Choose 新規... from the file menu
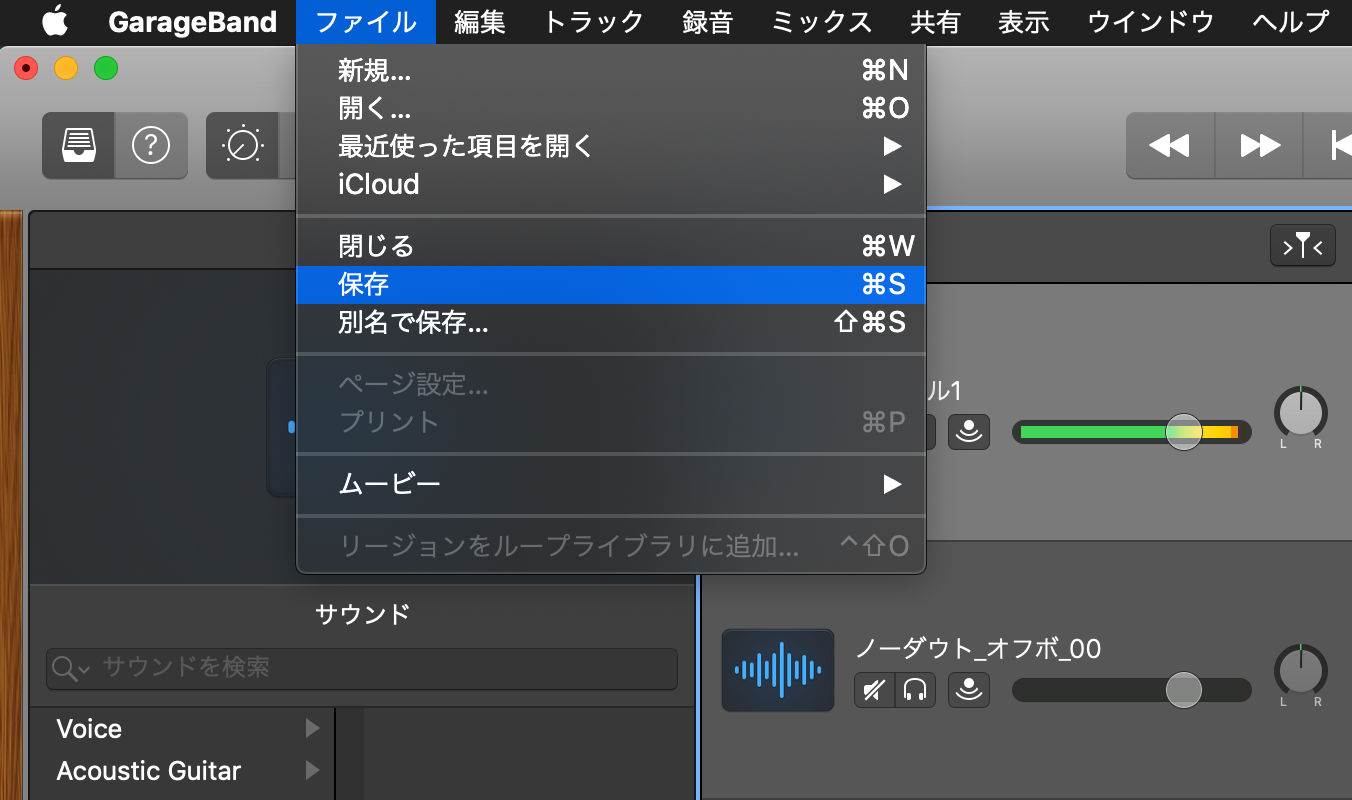 click(611, 70)
